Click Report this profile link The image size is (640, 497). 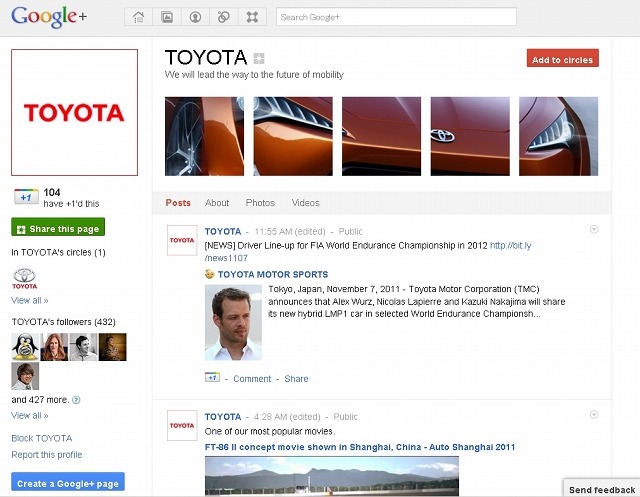47,455
